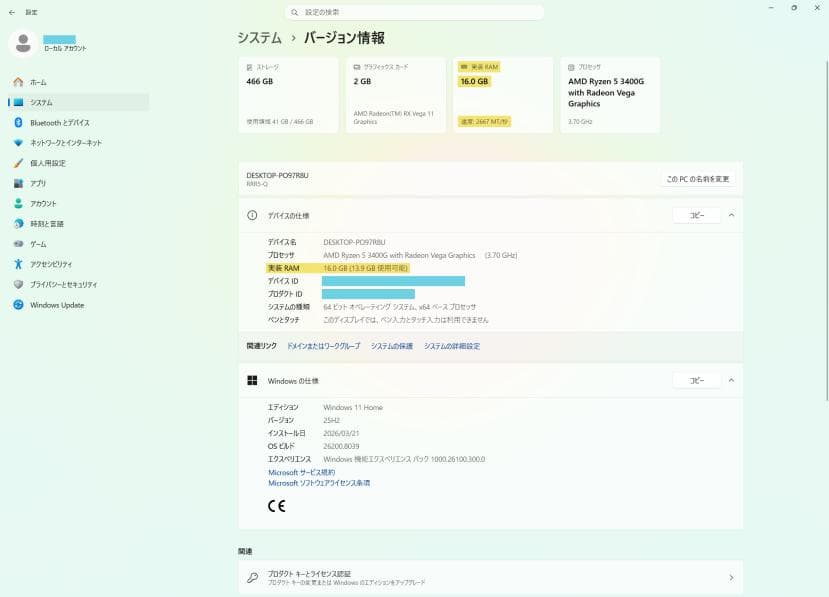Click the Windows logo icon
This screenshot has width=829, height=597.
click(x=252, y=380)
